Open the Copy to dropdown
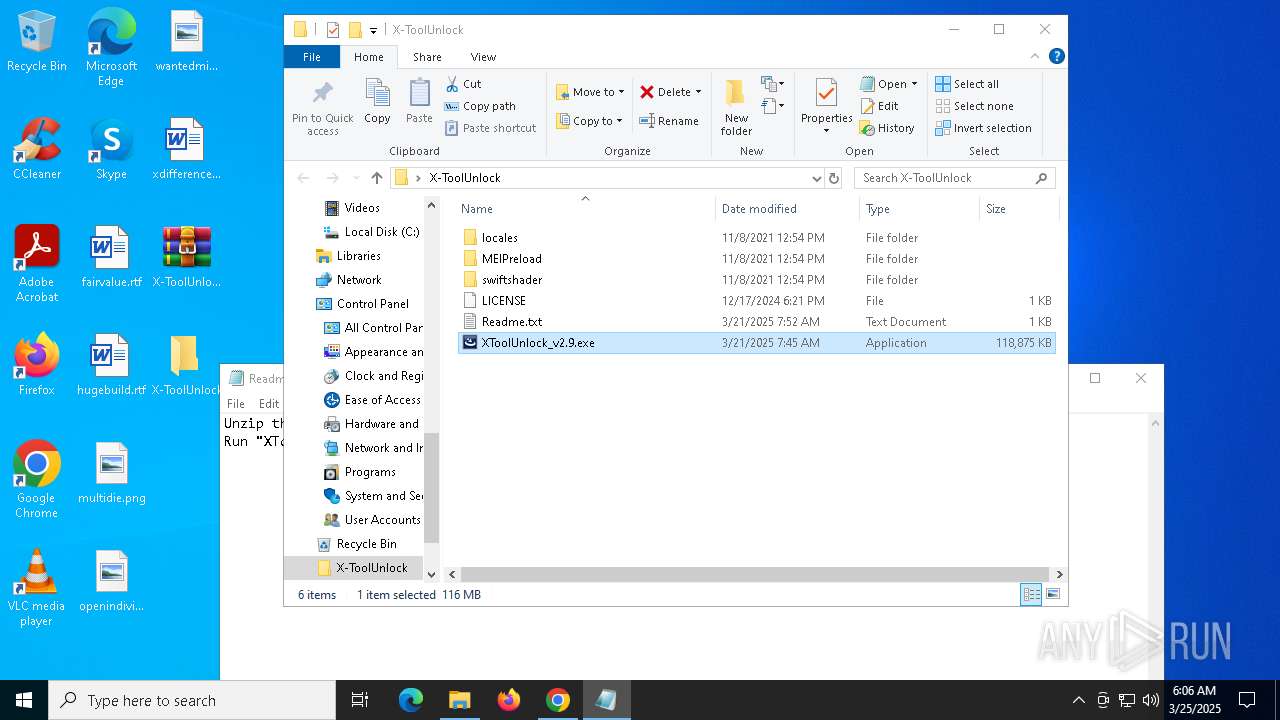Image resolution: width=1280 pixels, height=720 pixels. (589, 121)
